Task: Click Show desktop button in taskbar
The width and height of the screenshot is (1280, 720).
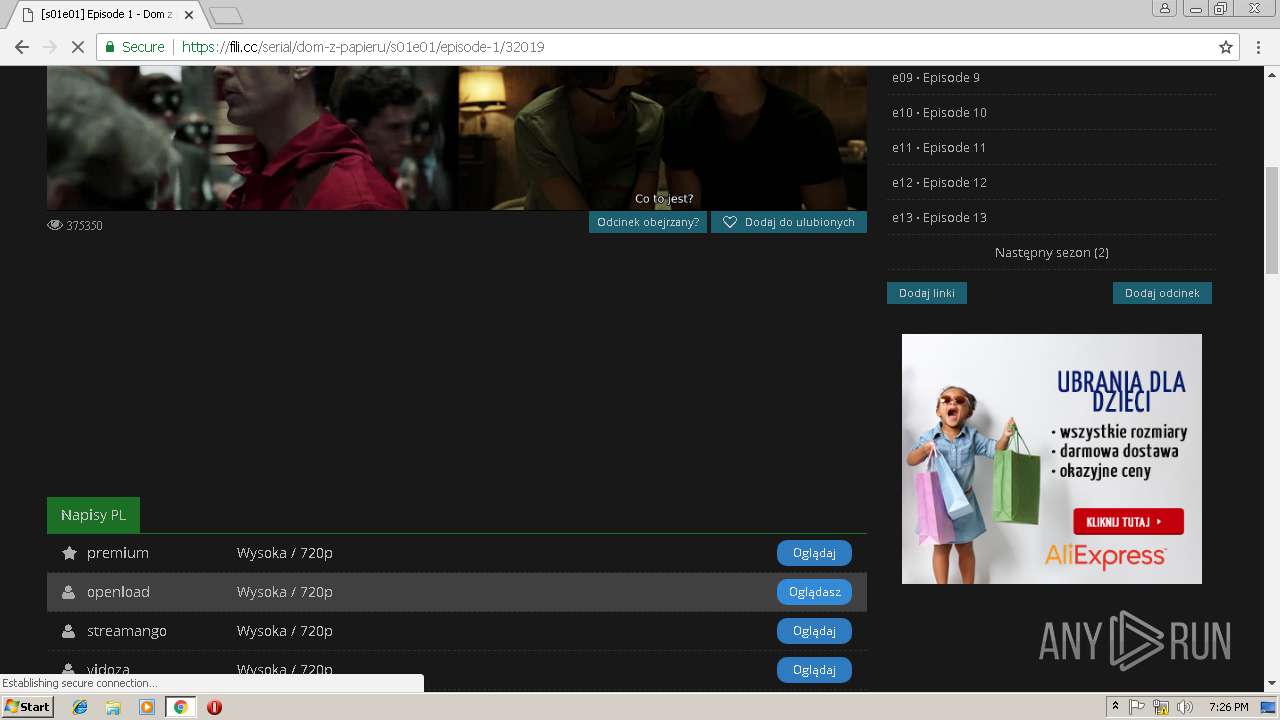Action: pyautogui.click(x=1270, y=707)
